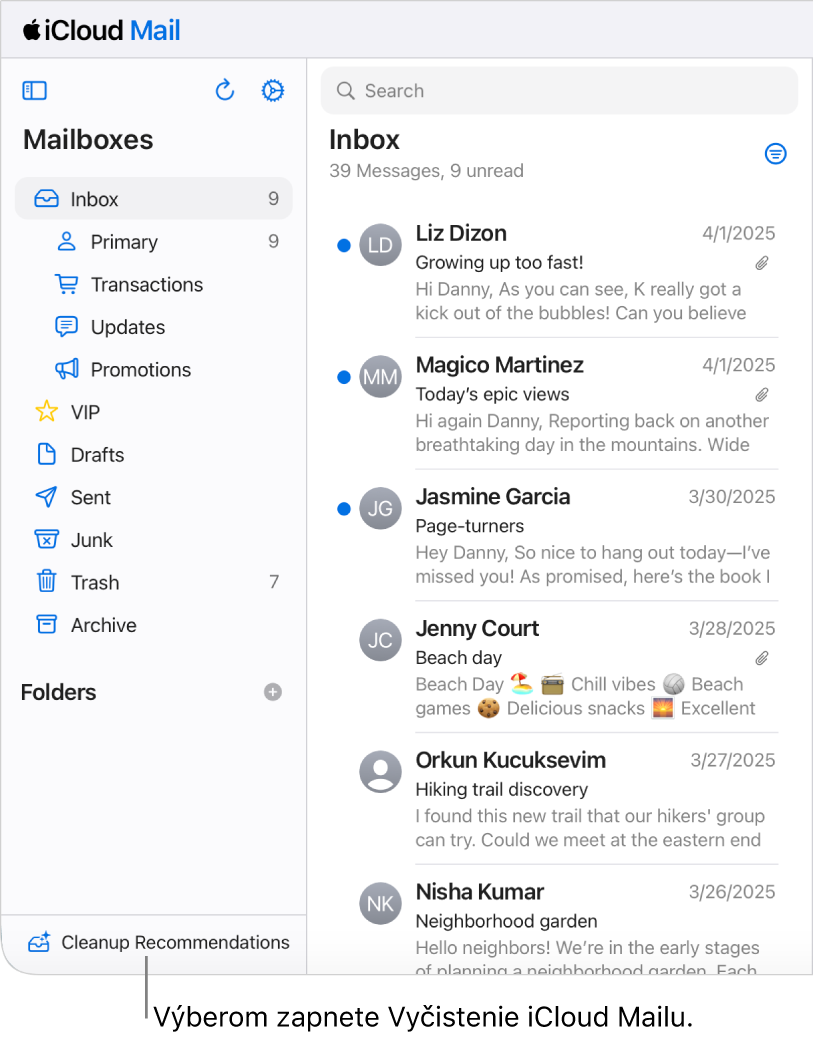Click the unread dot beside Liz Dizon
Image resolution: width=817 pixels, height=1040 pixels.
pyautogui.click(x=344, y=246)
